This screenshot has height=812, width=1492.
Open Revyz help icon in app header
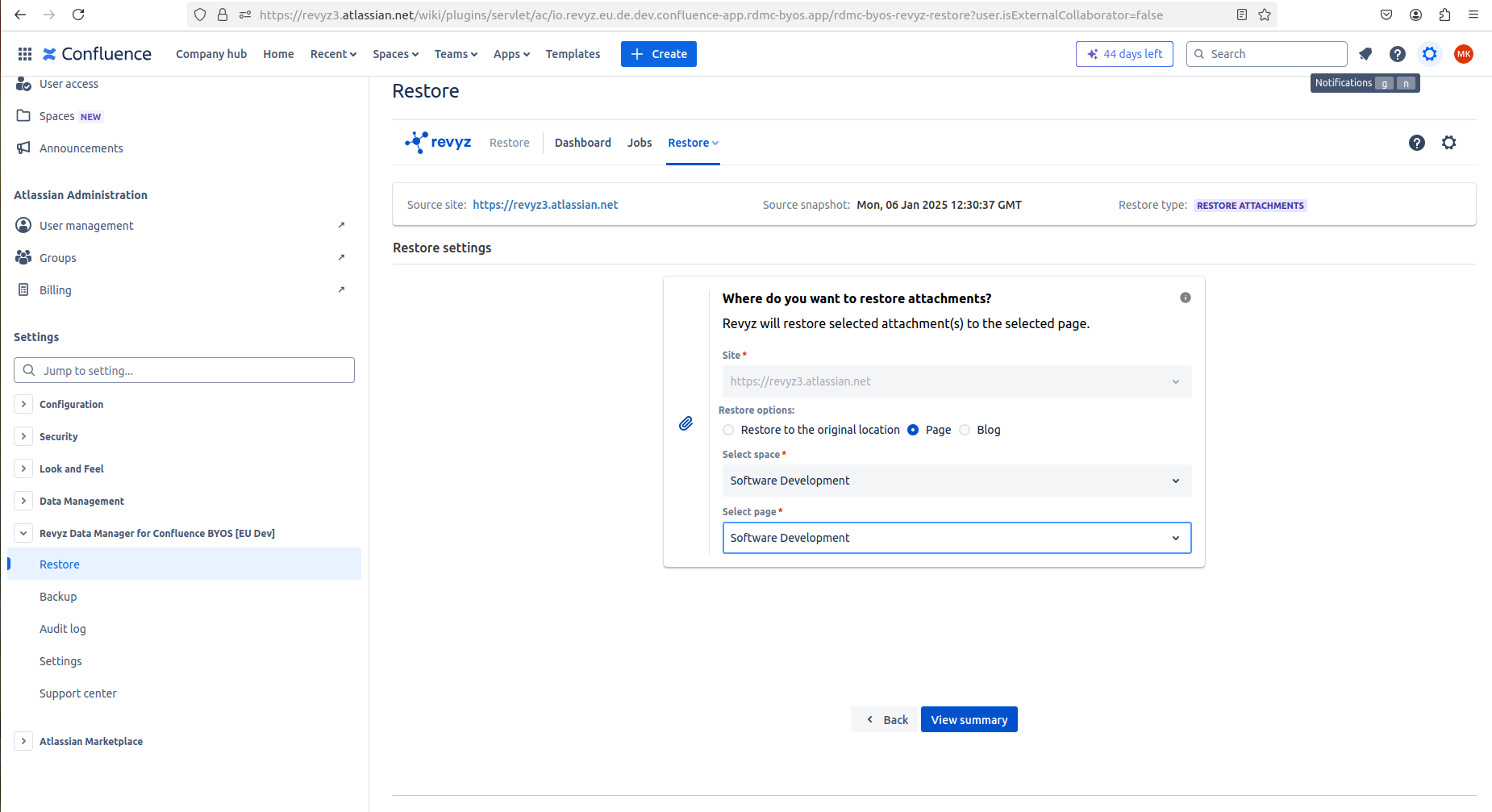point(1417,143)
